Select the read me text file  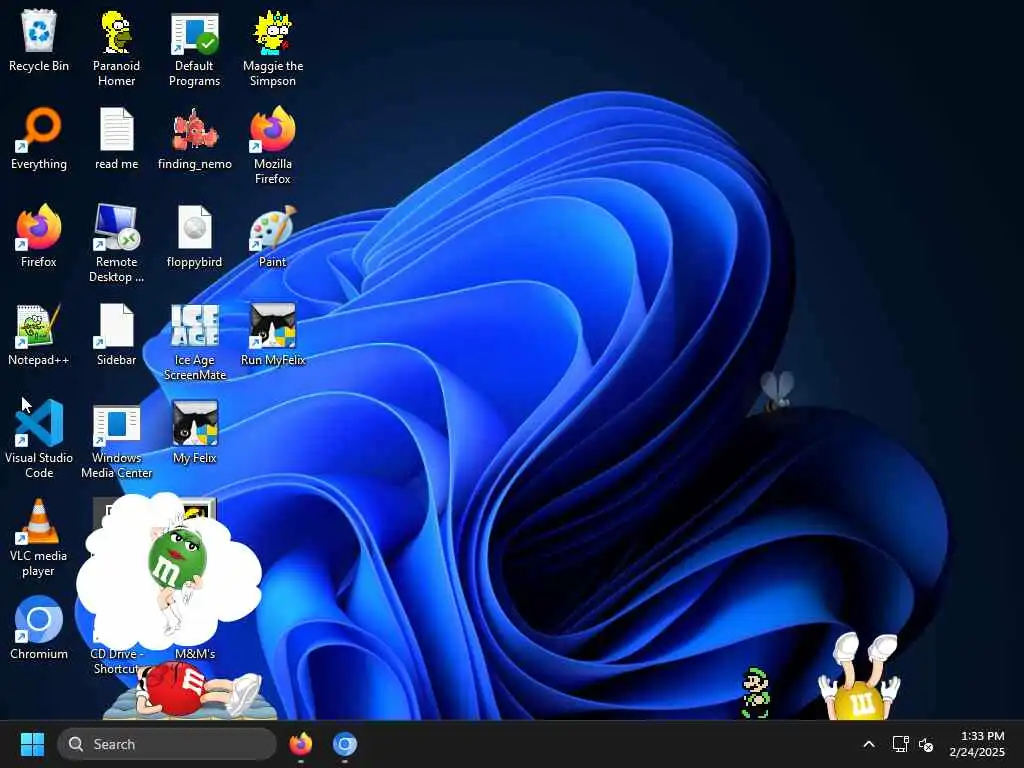116,138
